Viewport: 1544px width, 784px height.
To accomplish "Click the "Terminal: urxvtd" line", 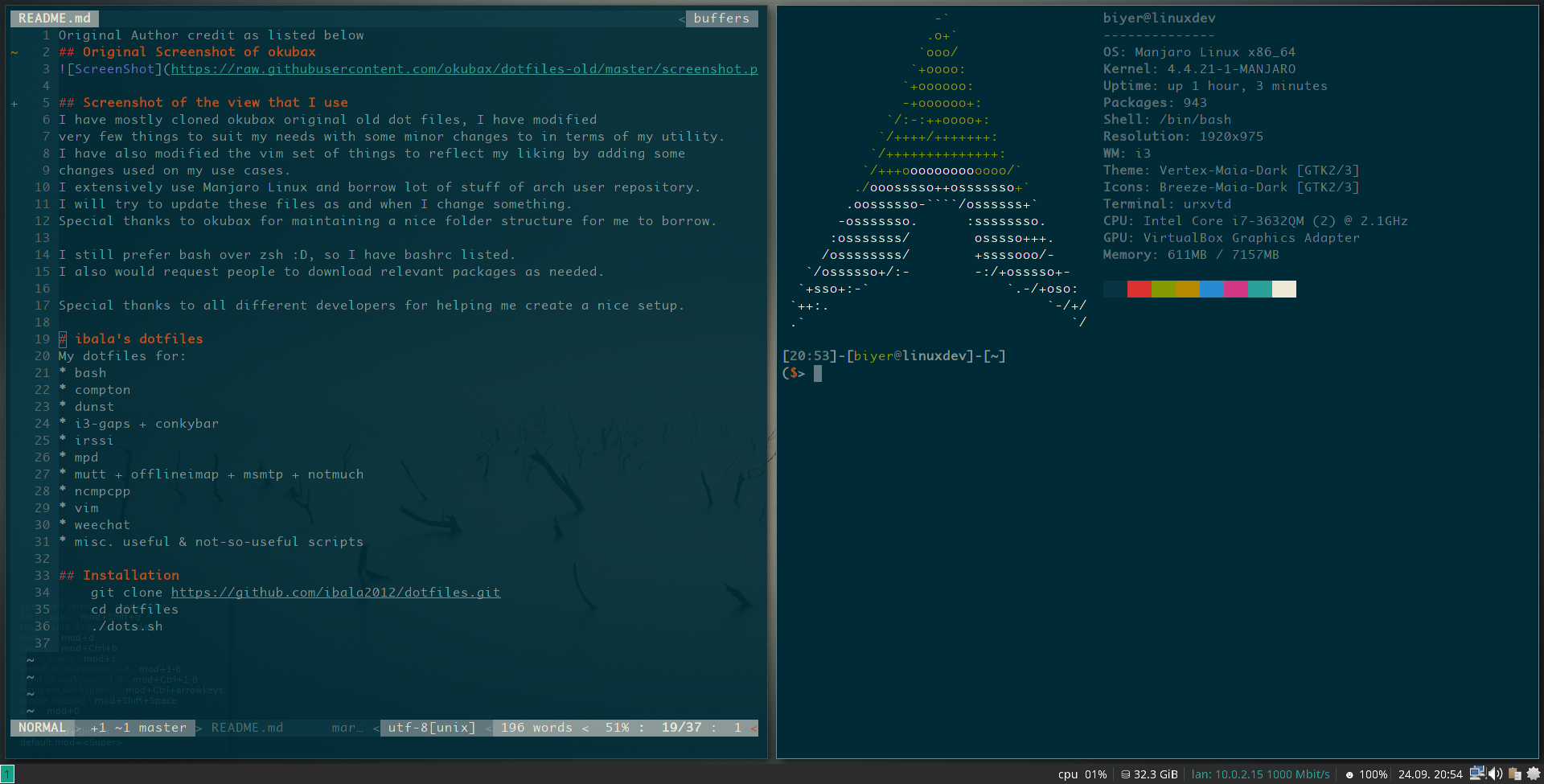I will tap(1167, 204).
